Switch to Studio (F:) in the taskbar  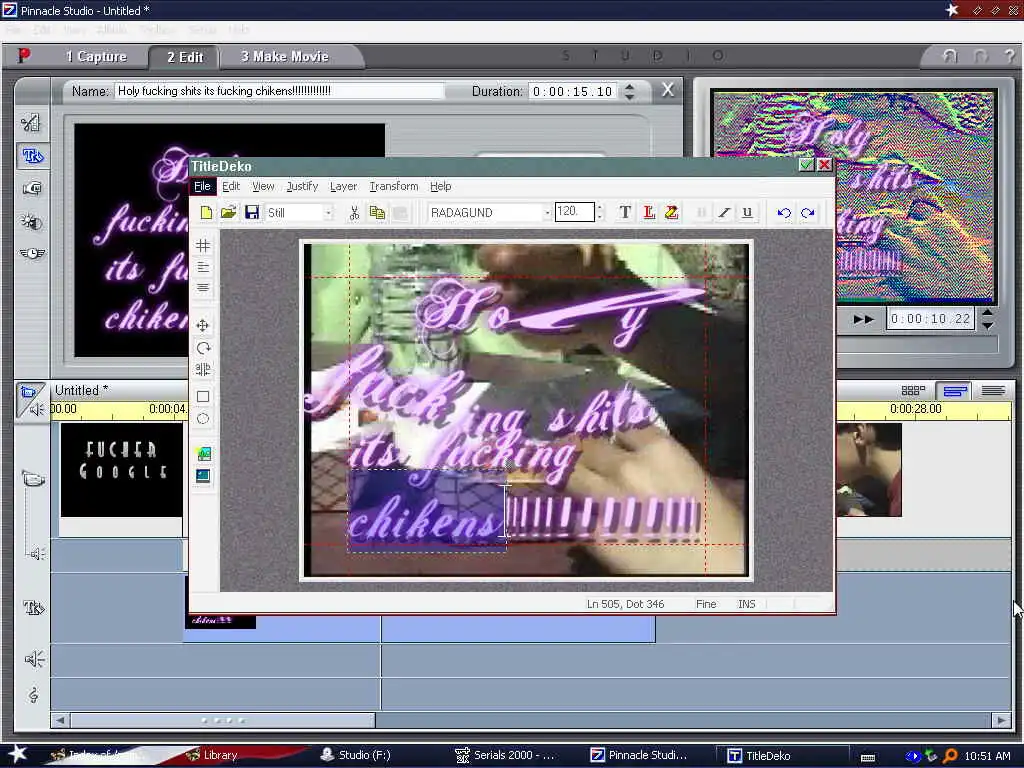(x=355, y=755)
